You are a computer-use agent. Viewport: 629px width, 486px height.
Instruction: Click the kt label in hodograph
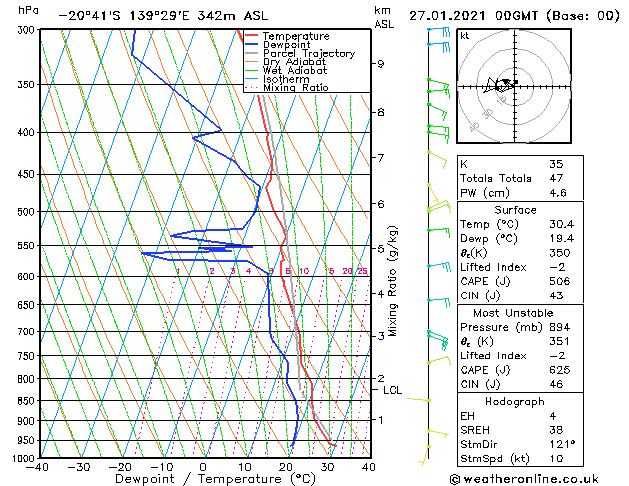tap(465, 36)
